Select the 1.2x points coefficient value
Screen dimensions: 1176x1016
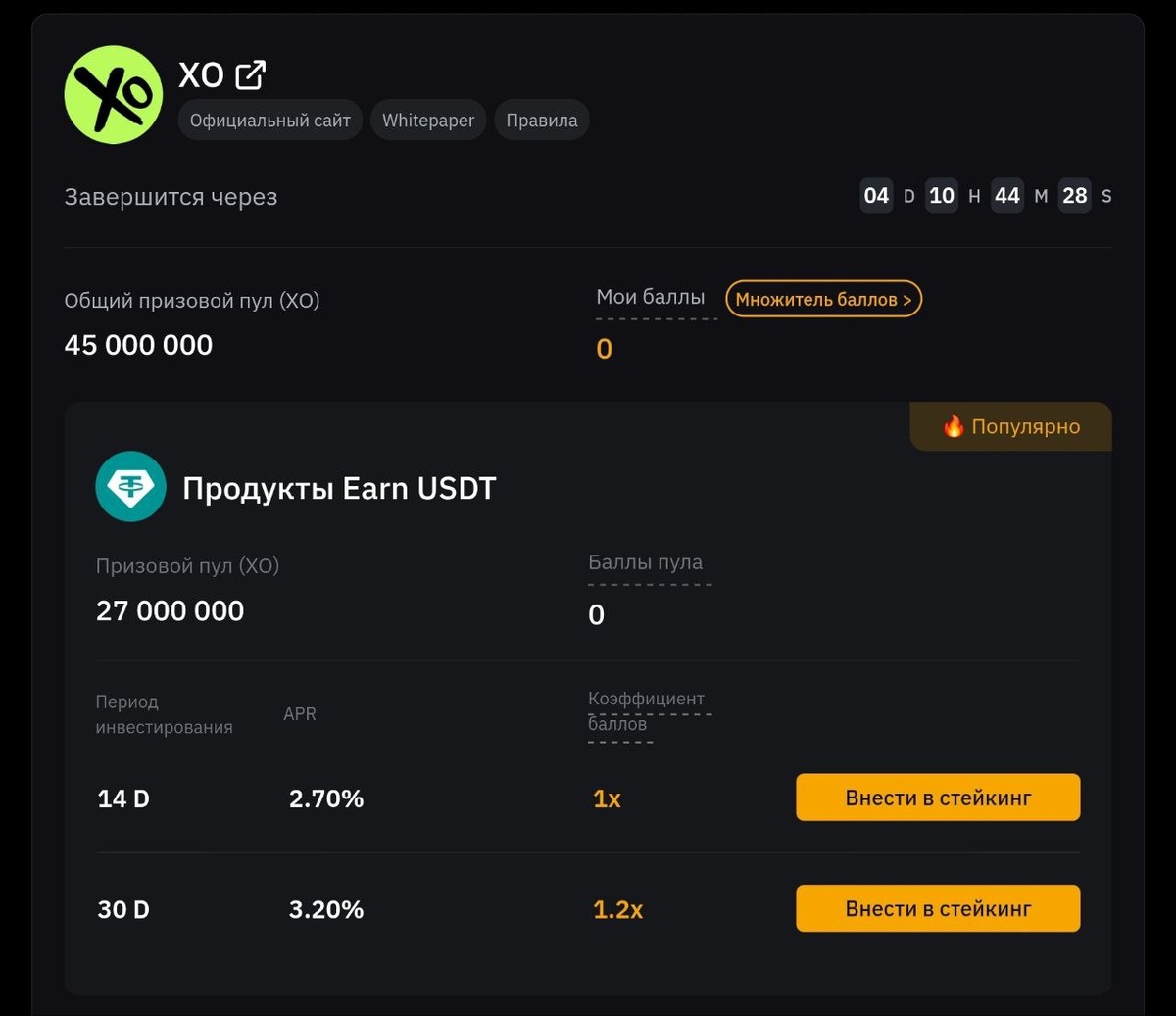pyautogui.click(x=618, y=910)
